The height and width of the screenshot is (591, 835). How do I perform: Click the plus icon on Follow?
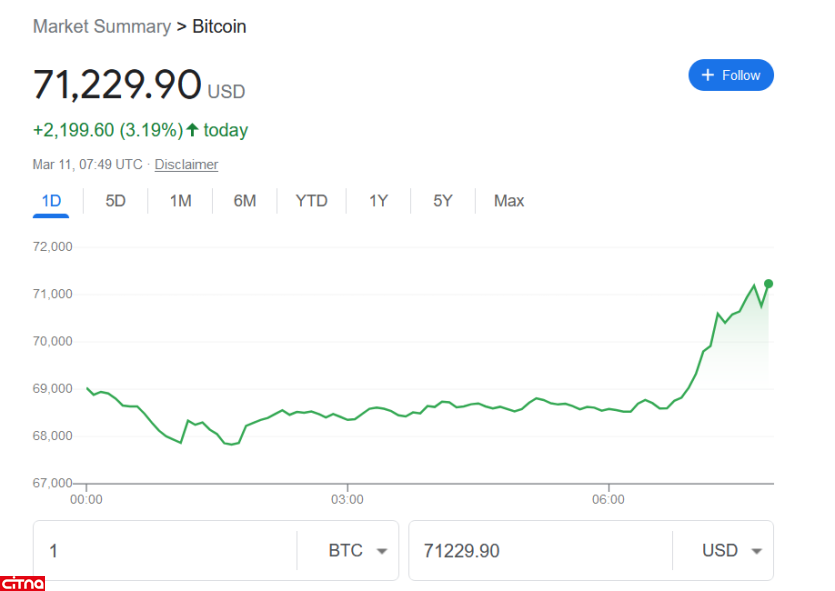(708, 75)
